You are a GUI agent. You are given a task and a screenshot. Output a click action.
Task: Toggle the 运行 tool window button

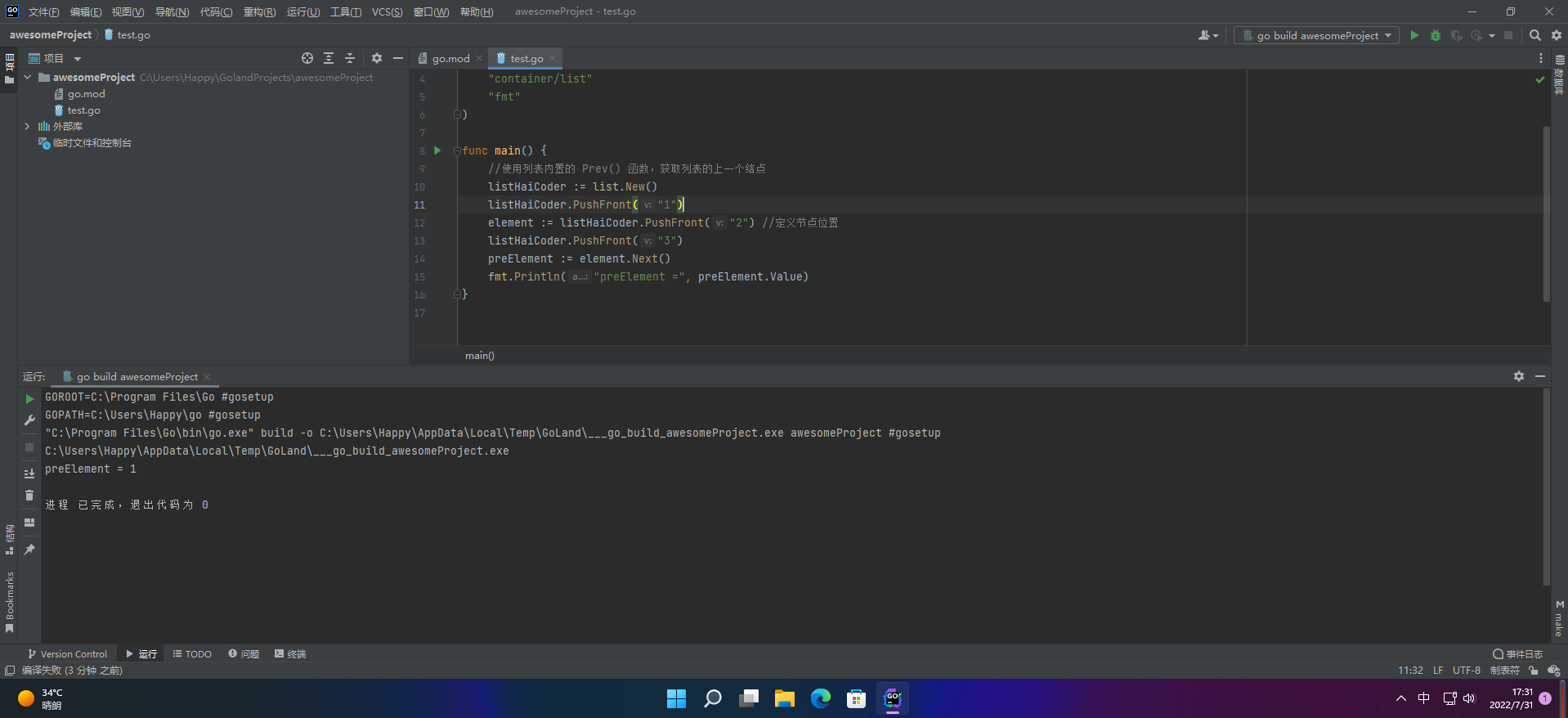[141, 654]
